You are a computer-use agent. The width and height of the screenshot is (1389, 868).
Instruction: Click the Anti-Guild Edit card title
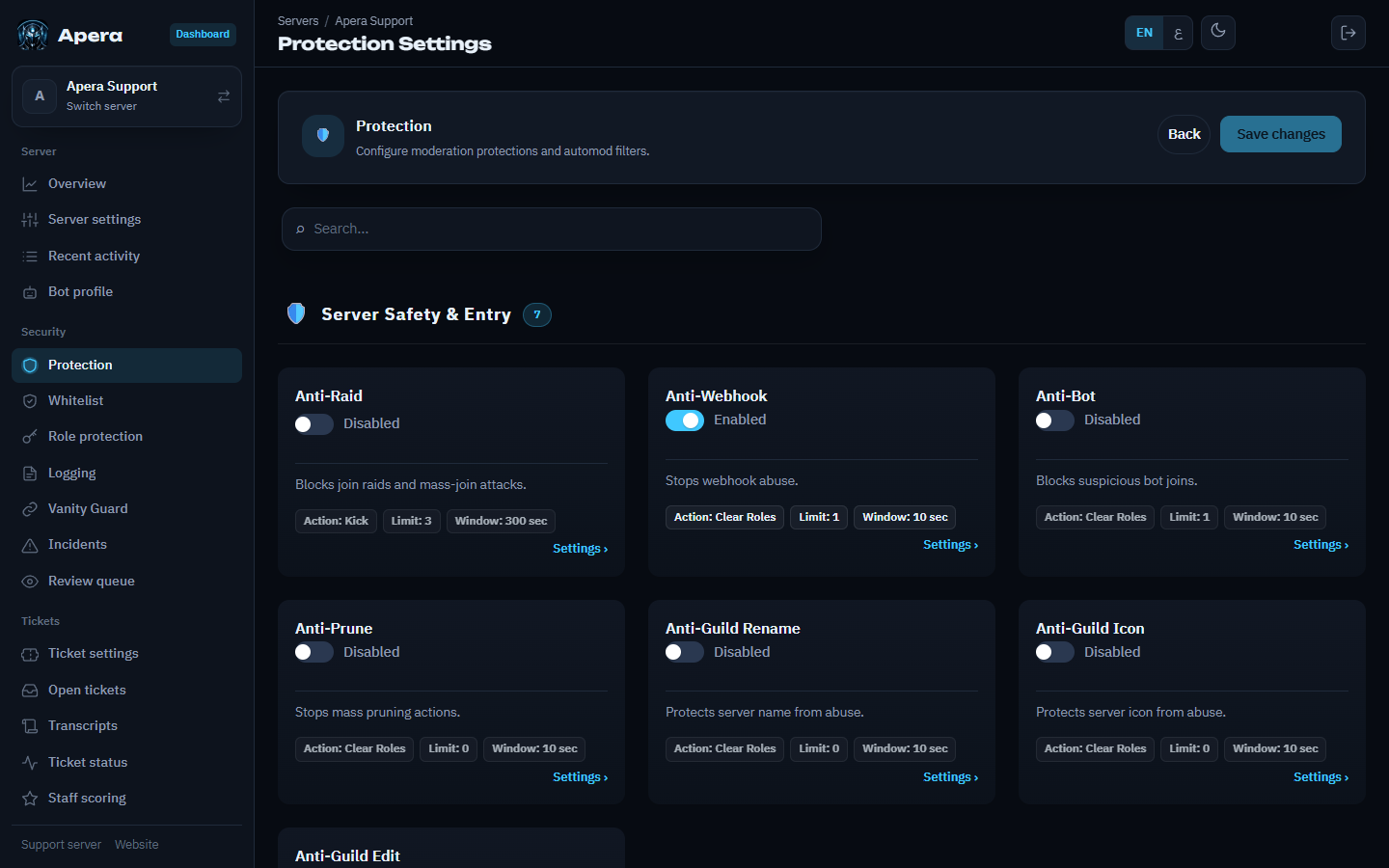(x=347, y=856)
